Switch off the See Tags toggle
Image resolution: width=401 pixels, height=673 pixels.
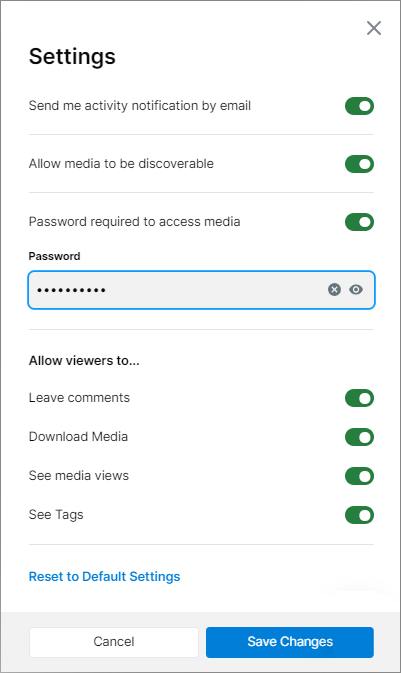click(359, 515)
